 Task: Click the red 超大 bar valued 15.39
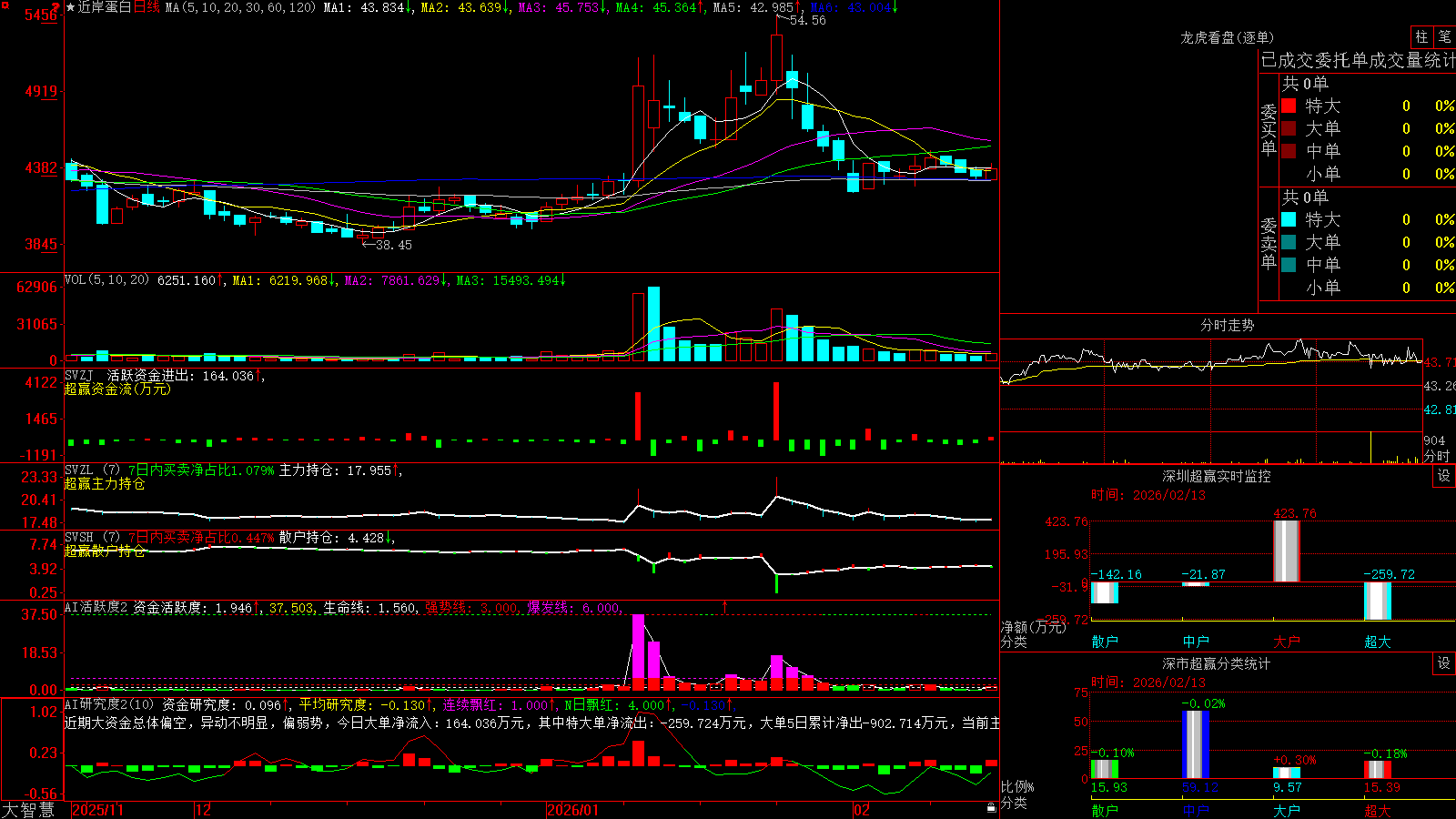pyautogui.click(x=1378, y=769)
